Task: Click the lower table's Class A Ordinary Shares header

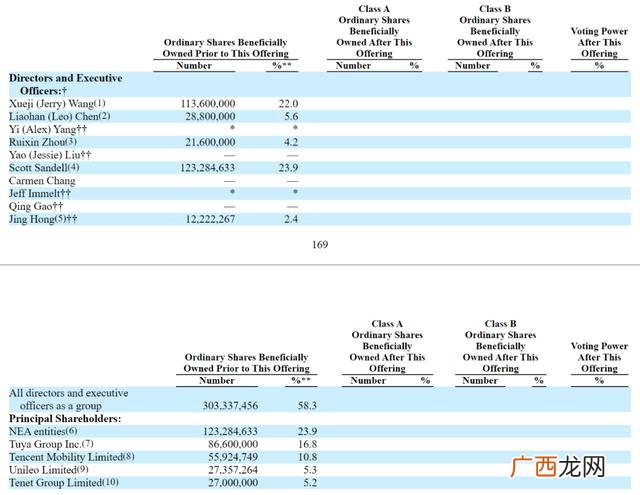Action: tap(387, 346)
